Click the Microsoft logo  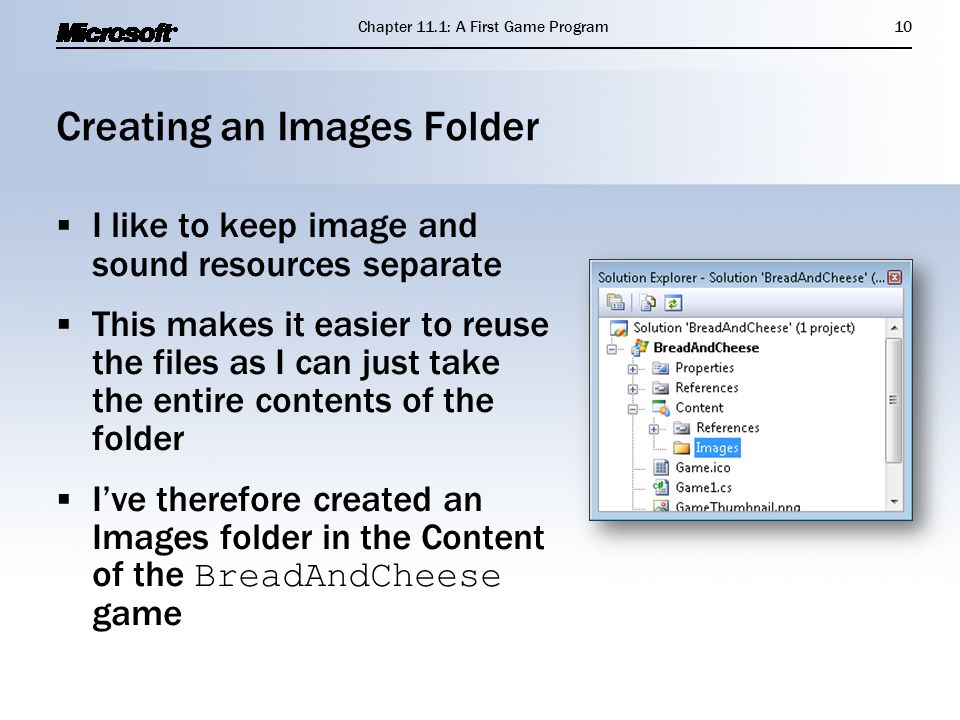117,32
